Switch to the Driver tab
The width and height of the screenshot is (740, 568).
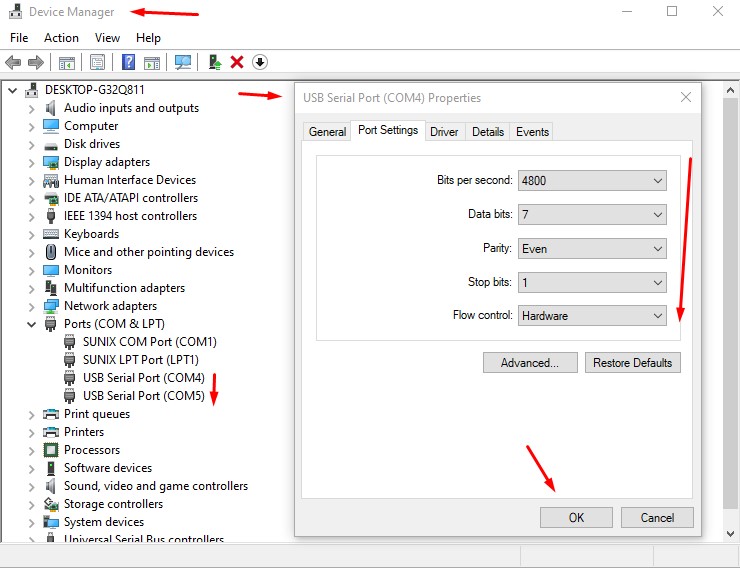(444, 132)
